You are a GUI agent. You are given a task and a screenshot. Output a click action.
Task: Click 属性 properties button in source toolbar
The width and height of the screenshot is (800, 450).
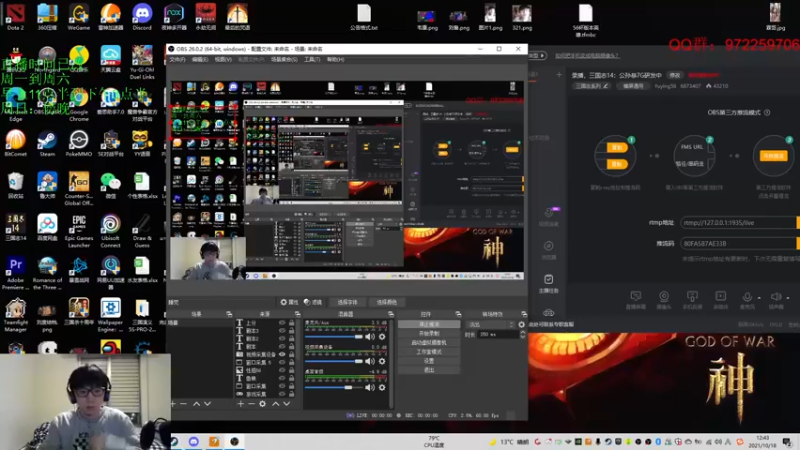click(x=289, y=302)
